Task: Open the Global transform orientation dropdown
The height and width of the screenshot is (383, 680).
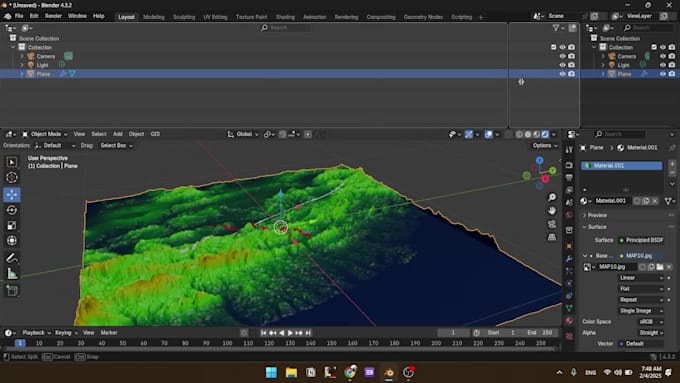Action: [x=243, y=134]
